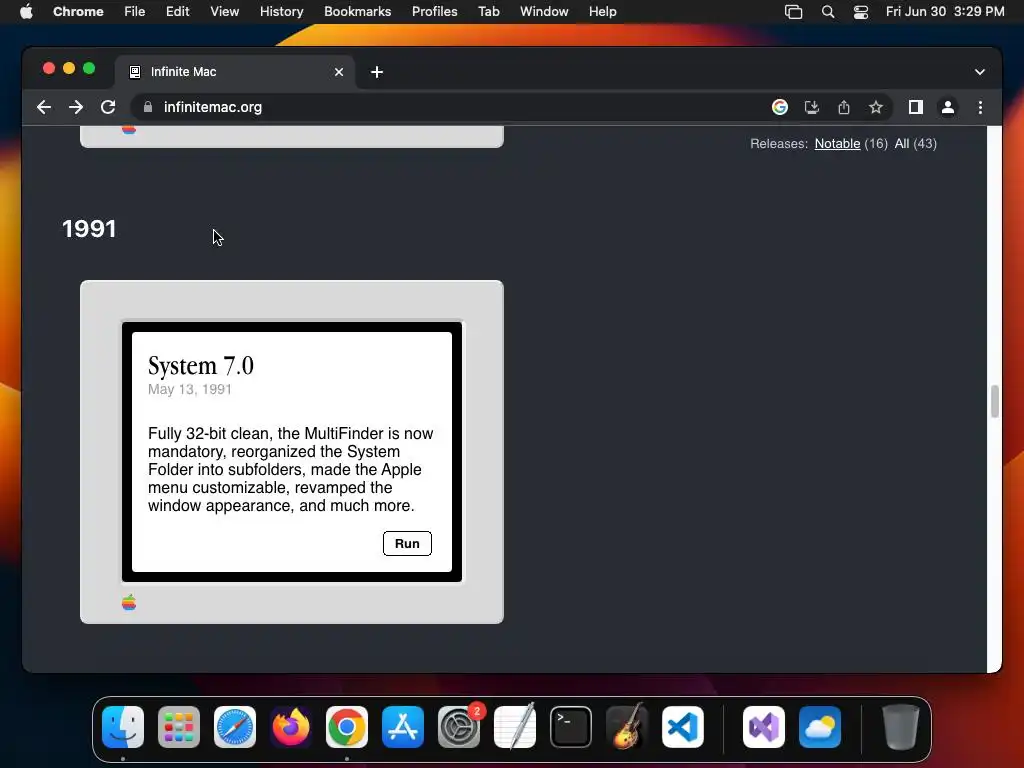
Task: Open Chrome three-dot menu
Action: 980,107
